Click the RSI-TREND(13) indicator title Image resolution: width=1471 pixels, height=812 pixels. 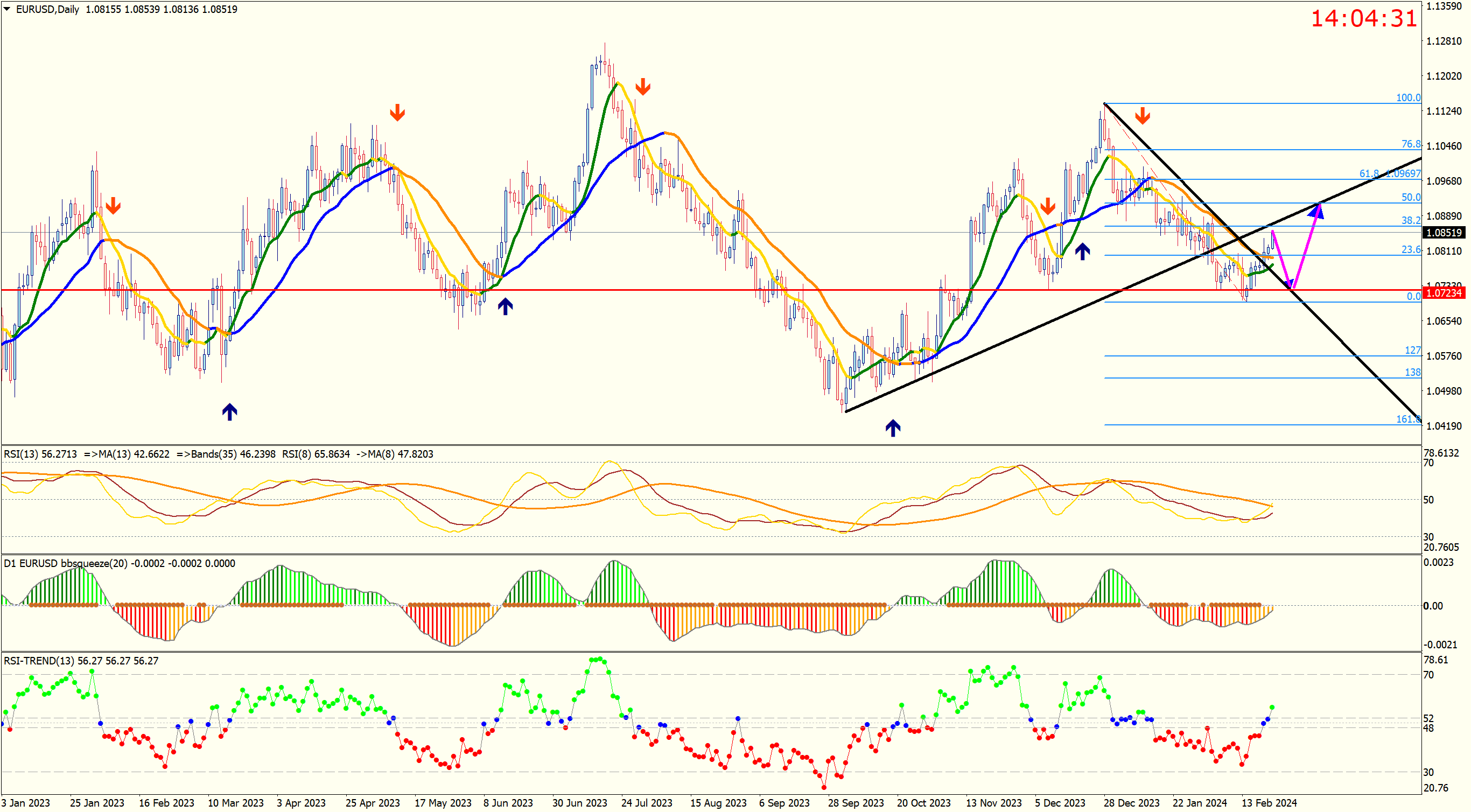pos(39,661)
